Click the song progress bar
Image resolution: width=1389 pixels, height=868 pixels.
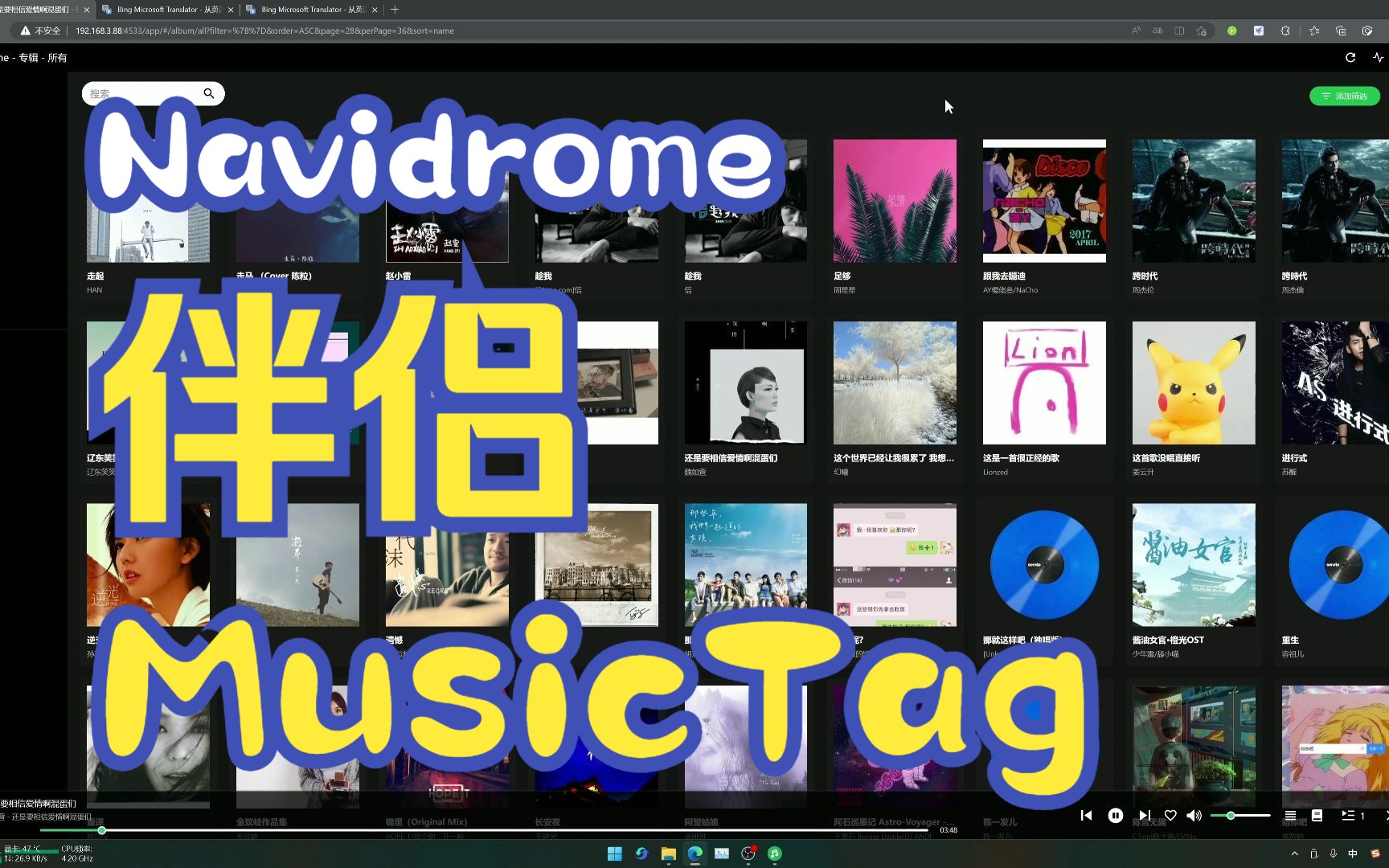click(x=485, y=830)
